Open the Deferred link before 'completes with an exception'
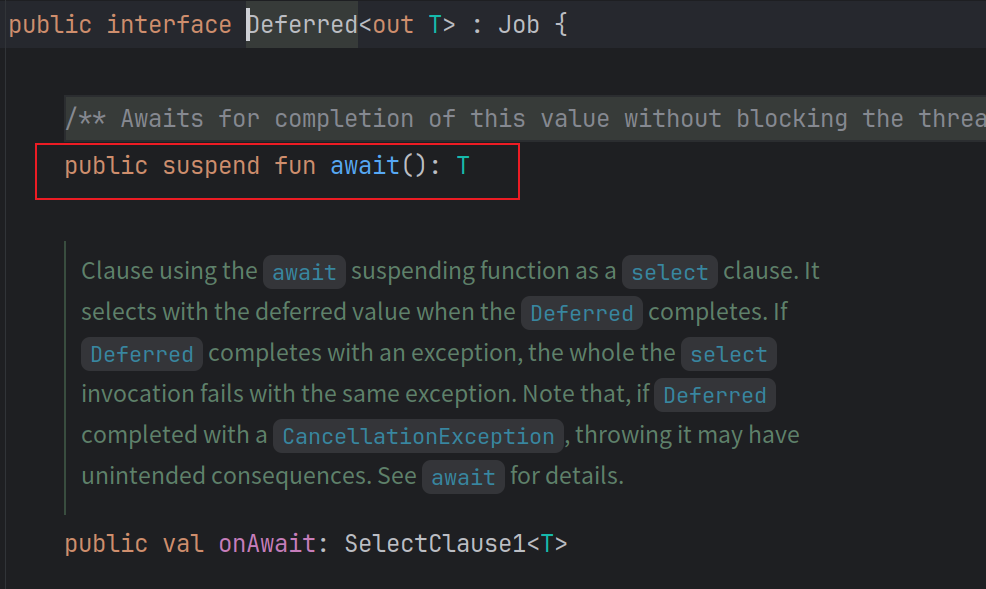Image resolution: width=986 pixels, height=589 pixels. (142, 354)
